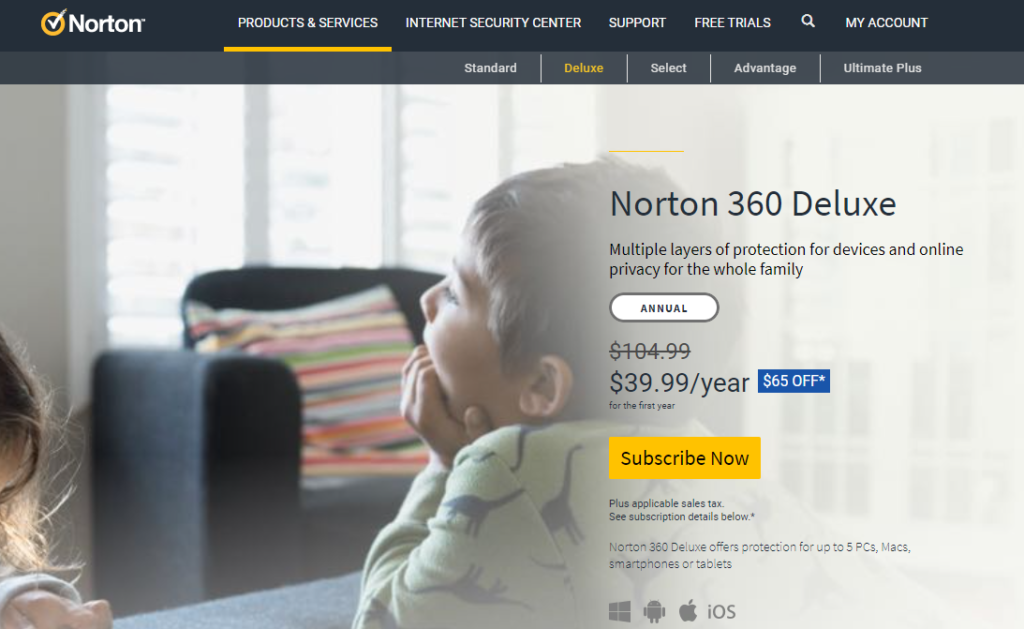Switch to the Select plan tab
This screenshot has height=629, width=1024.
668,68
